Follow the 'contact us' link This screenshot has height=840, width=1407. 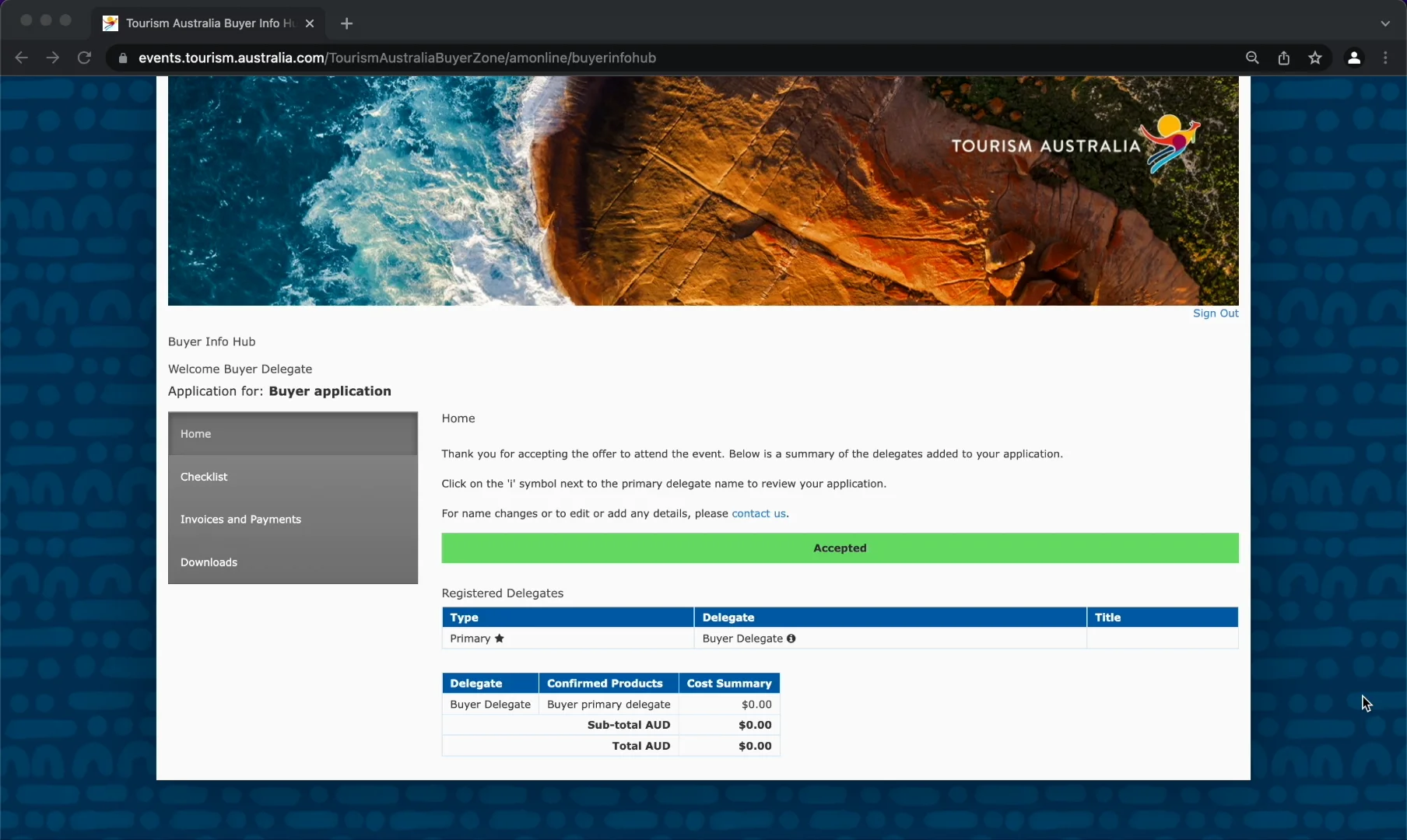(758, 513)
